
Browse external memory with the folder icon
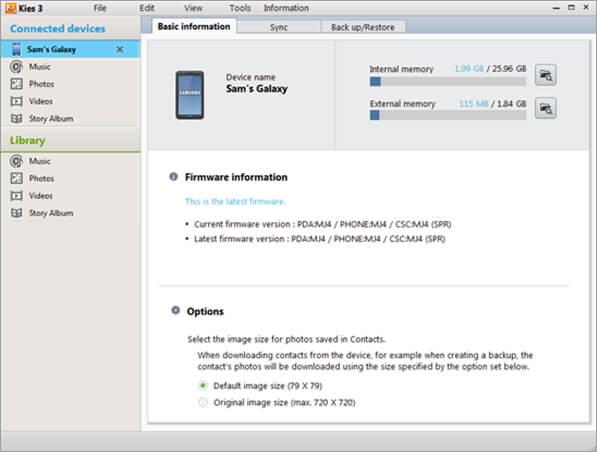coord(545,109)
